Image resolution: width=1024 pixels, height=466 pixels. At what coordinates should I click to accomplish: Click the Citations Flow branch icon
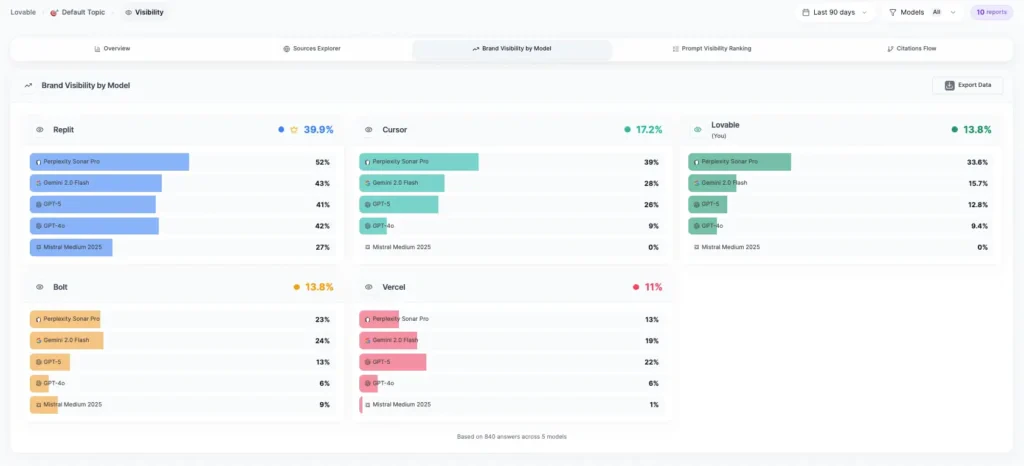pyautogui.click(x=891, y=49)
